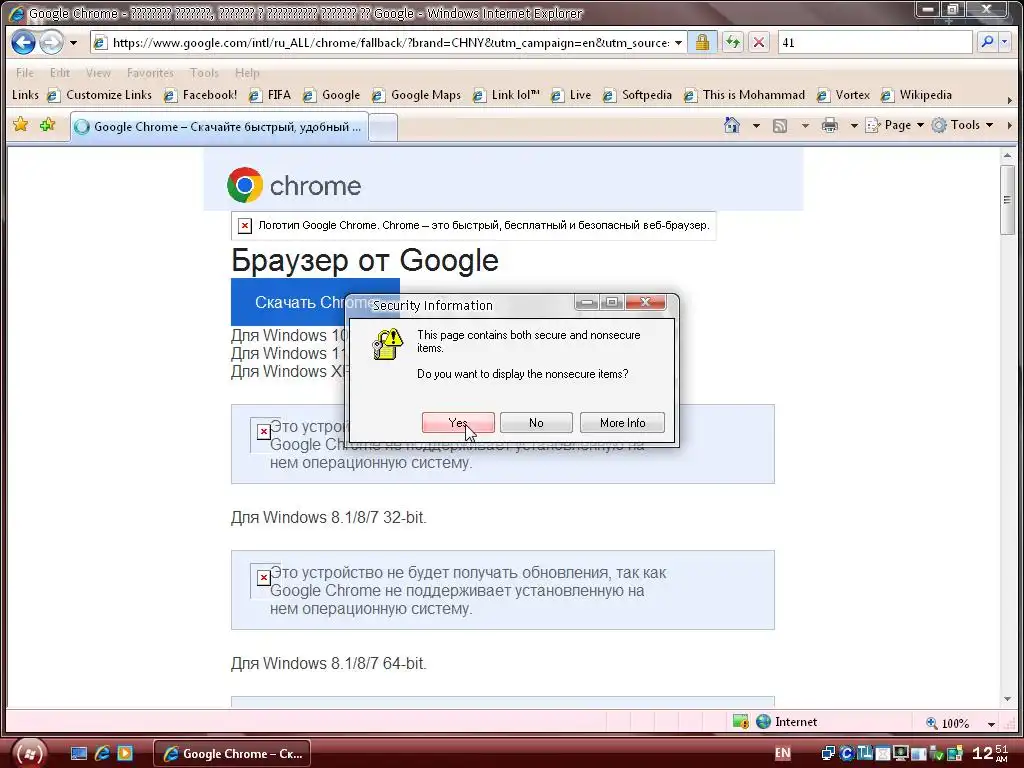1024x768 pixels.
Task: Expand command bar overflow chevron
Action: (x=1010, y=125)
